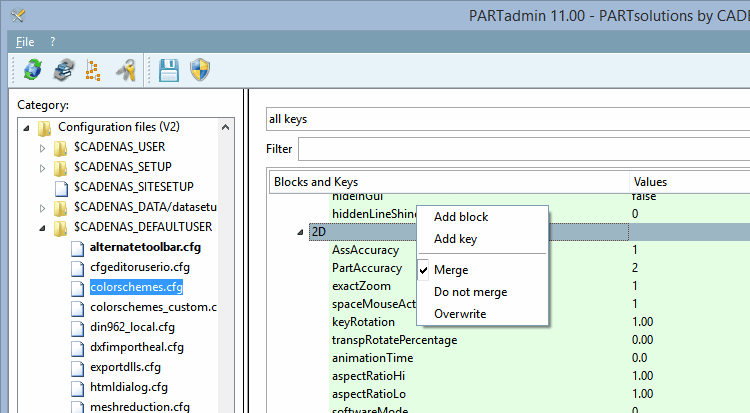Click Add key in context menu
This screenshot has height=413, width=750.
click(455, 239)
